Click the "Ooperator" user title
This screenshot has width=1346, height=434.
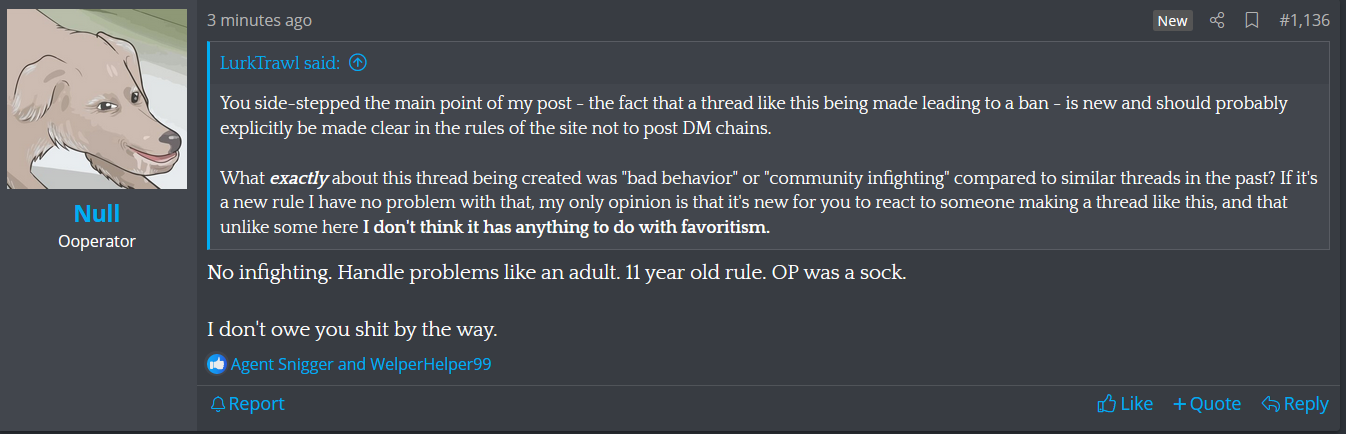(97, 241)
